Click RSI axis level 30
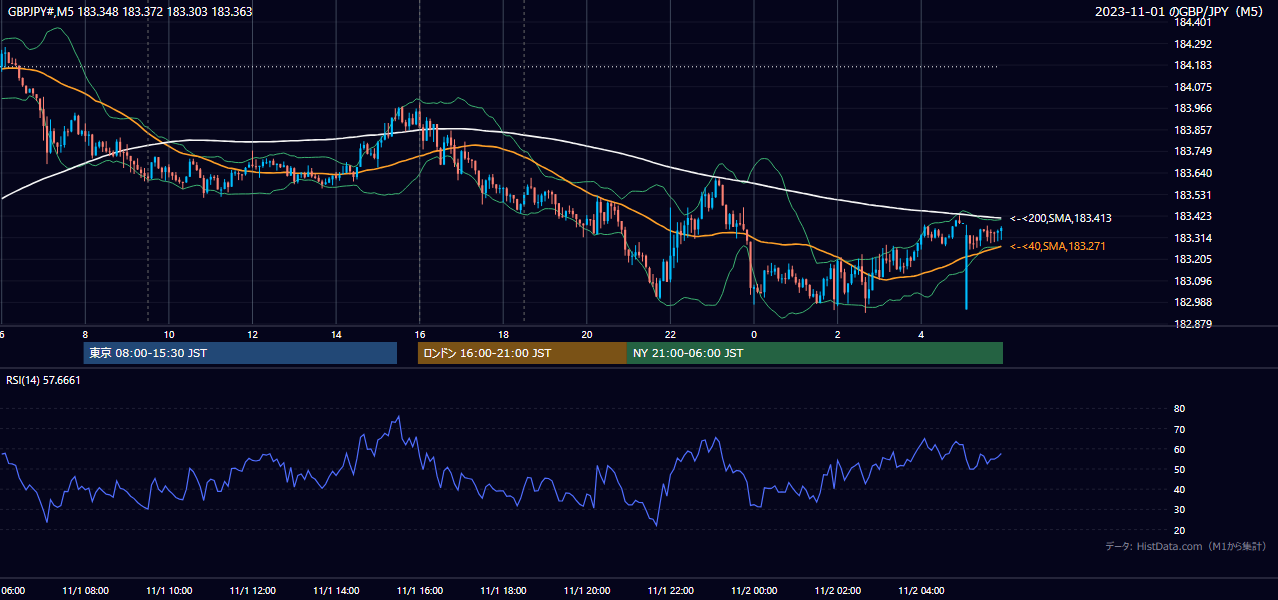The image size is (1278, 600). click(1179, 510)
